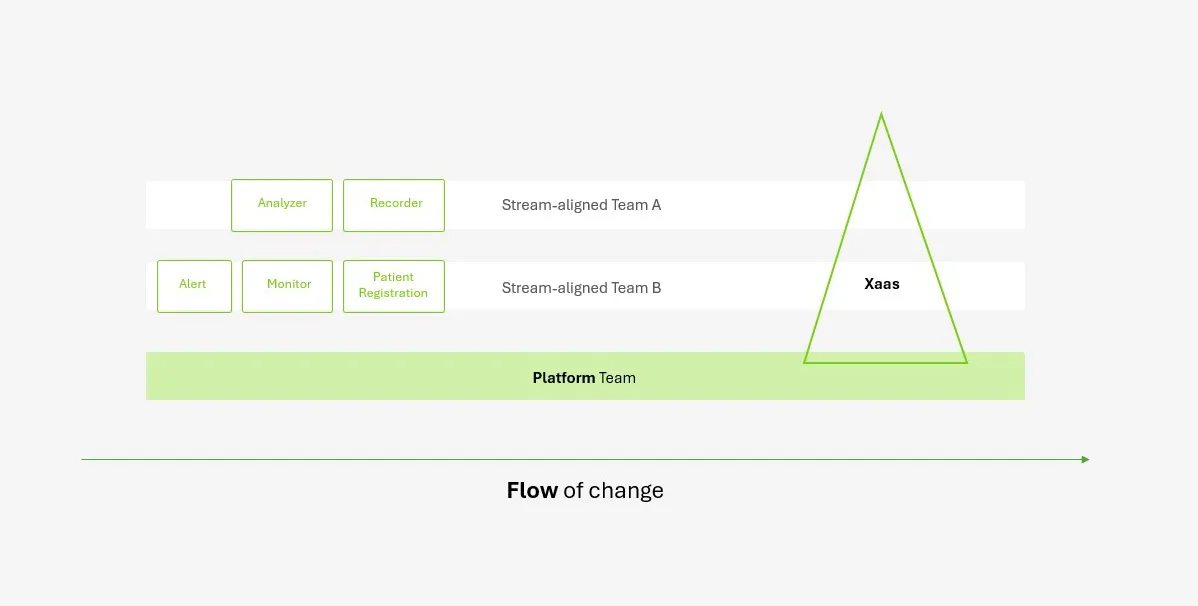This screenshot has height=606, width=1198.
Task: Click the Stream-aligned Team B label
Action: coord(581,288)
